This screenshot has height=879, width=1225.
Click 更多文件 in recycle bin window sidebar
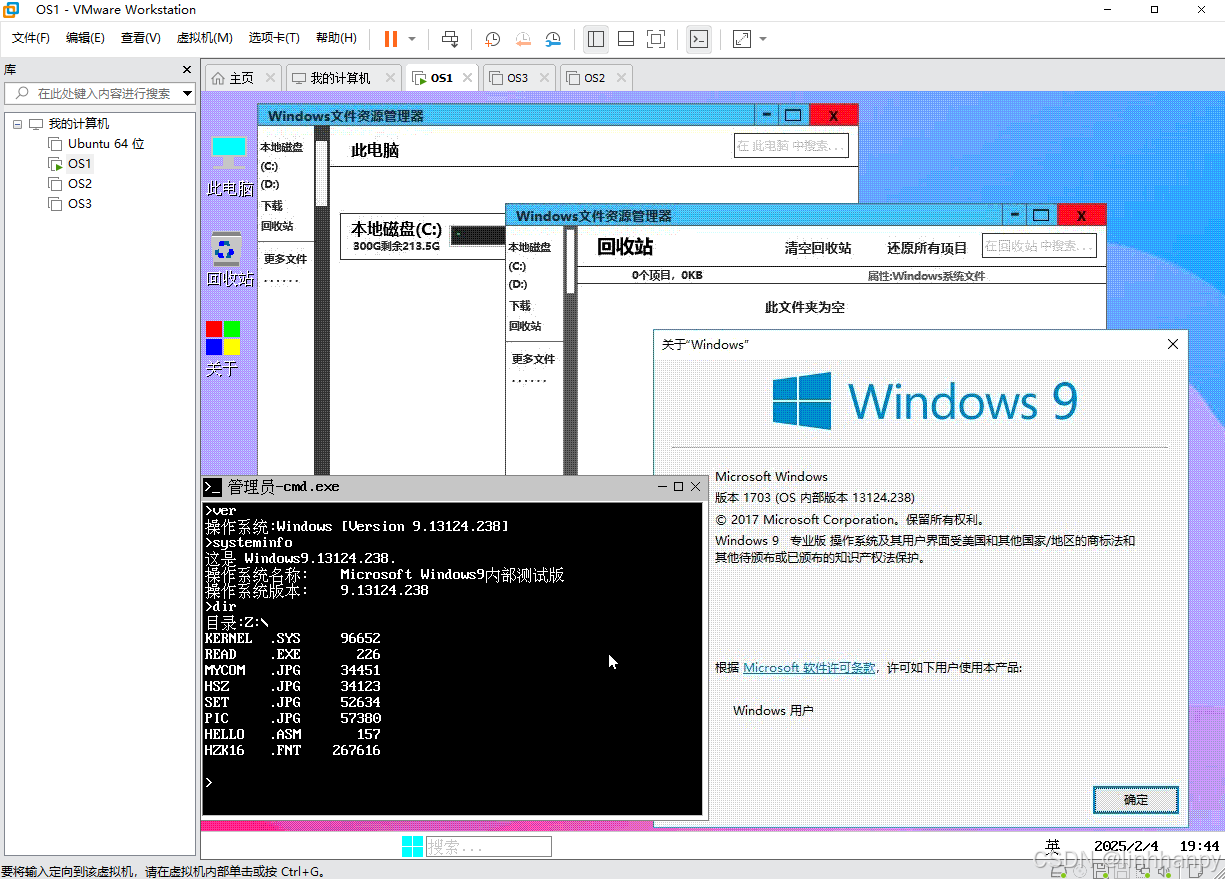click(533, 359)
